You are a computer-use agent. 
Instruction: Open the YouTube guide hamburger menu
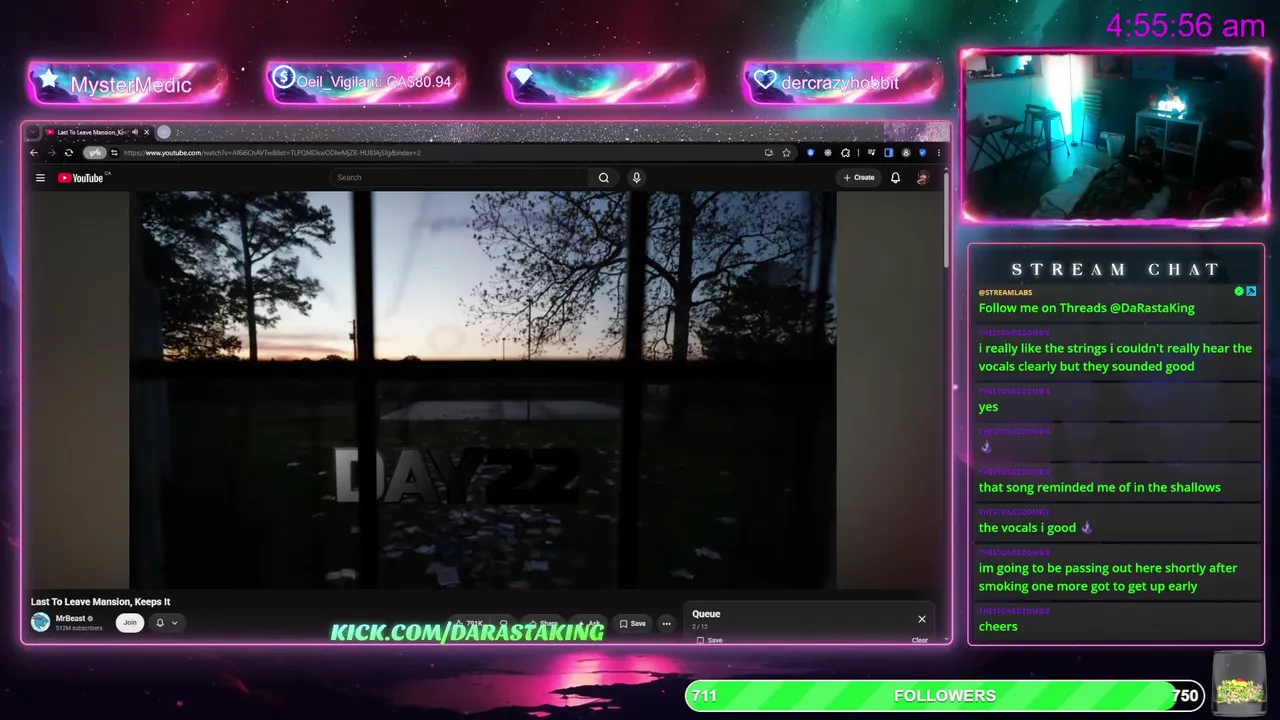click(x=40, y=178)
